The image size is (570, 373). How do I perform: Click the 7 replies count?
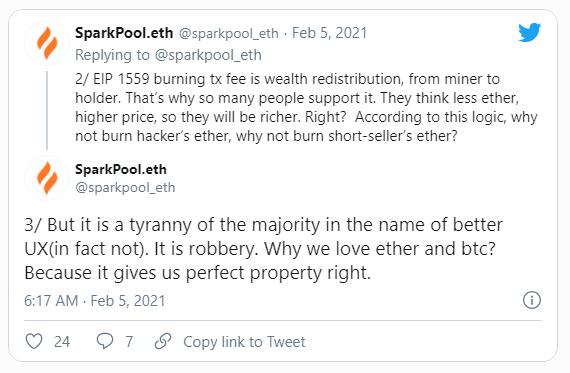pos(129,342)
